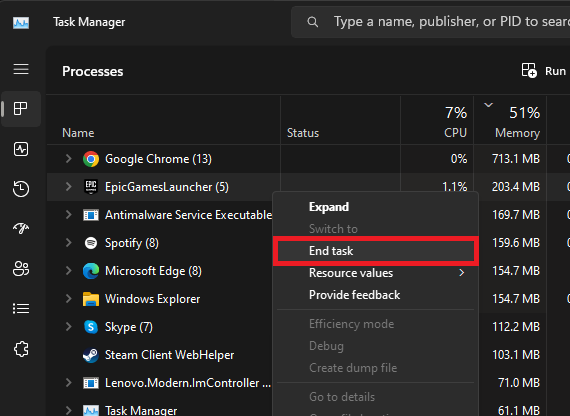Click the Windows Explorer folder icon
The width and height of the screenshot is (570, 416).
tap(91, 299)
